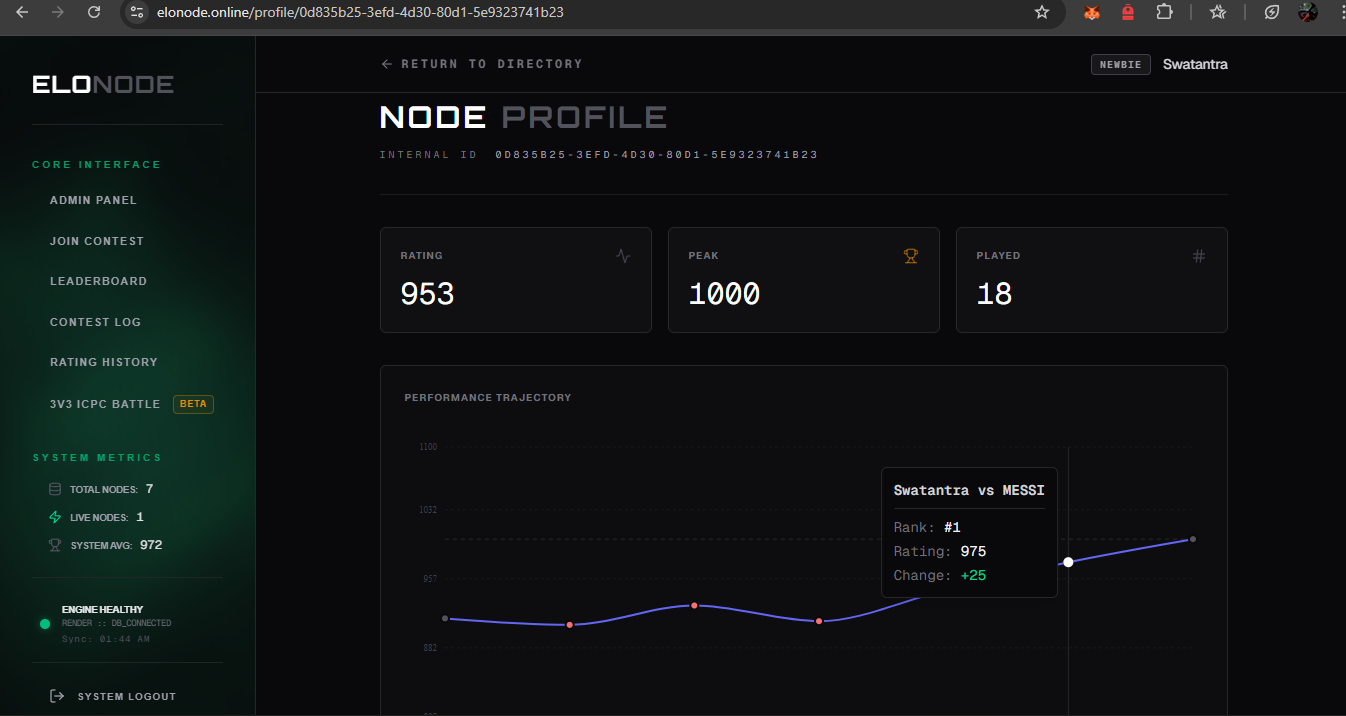
Task: Click the tooltip Rank value #1
Action: tap(952, 527)
